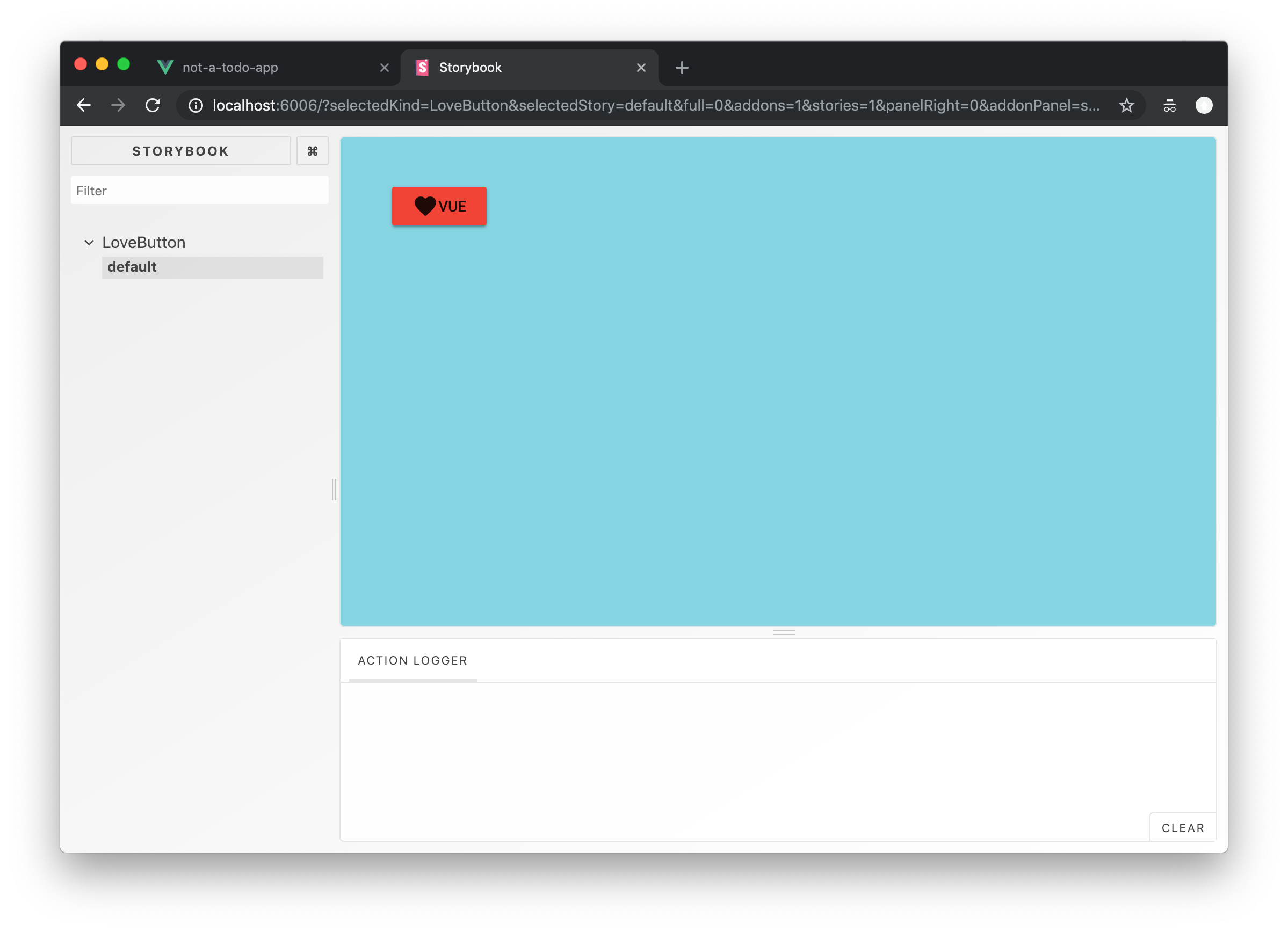Focus the Filter search field
Image resolution: width=1288 pixels, height=932 pixels.
199,190
